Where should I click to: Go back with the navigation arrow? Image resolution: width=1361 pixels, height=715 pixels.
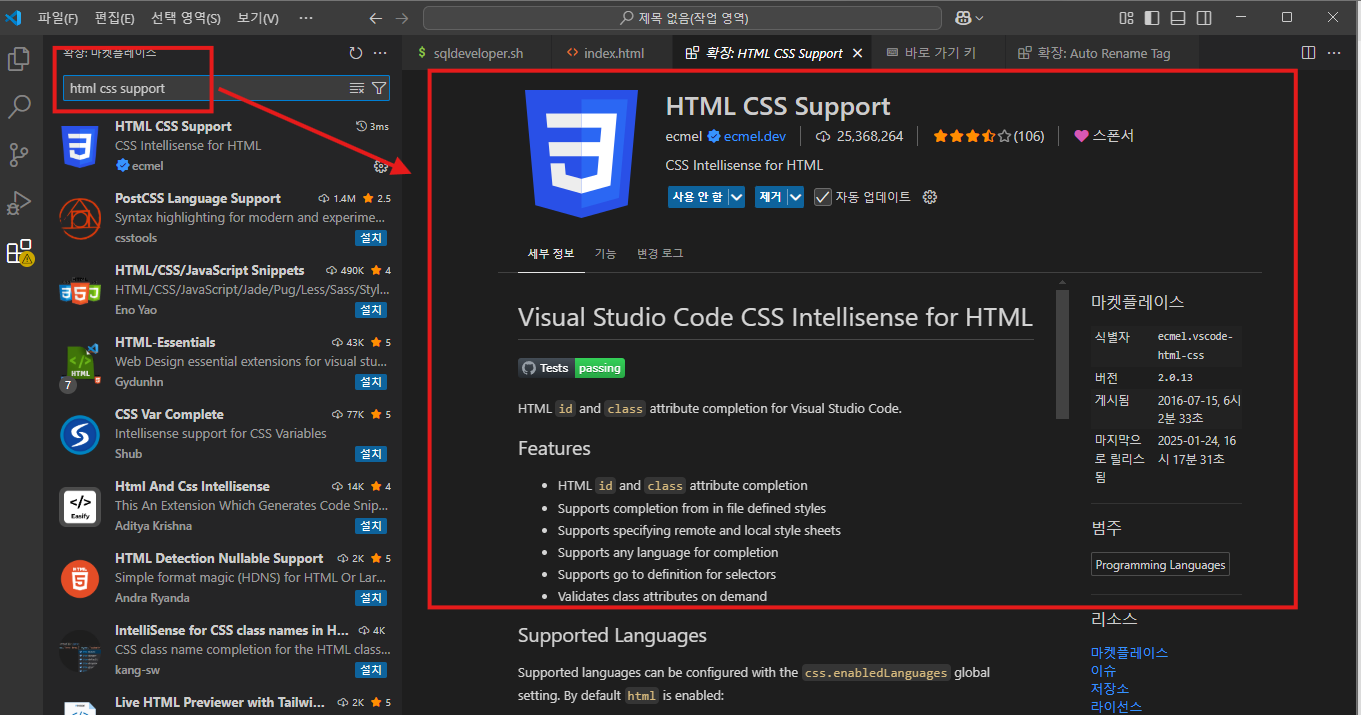(x=376, y=18)
